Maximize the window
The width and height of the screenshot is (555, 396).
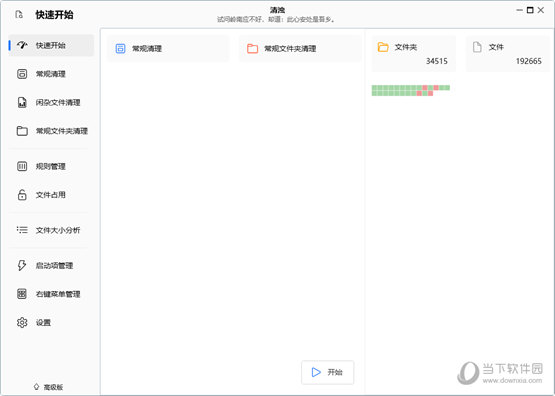(x=530, y=10)
